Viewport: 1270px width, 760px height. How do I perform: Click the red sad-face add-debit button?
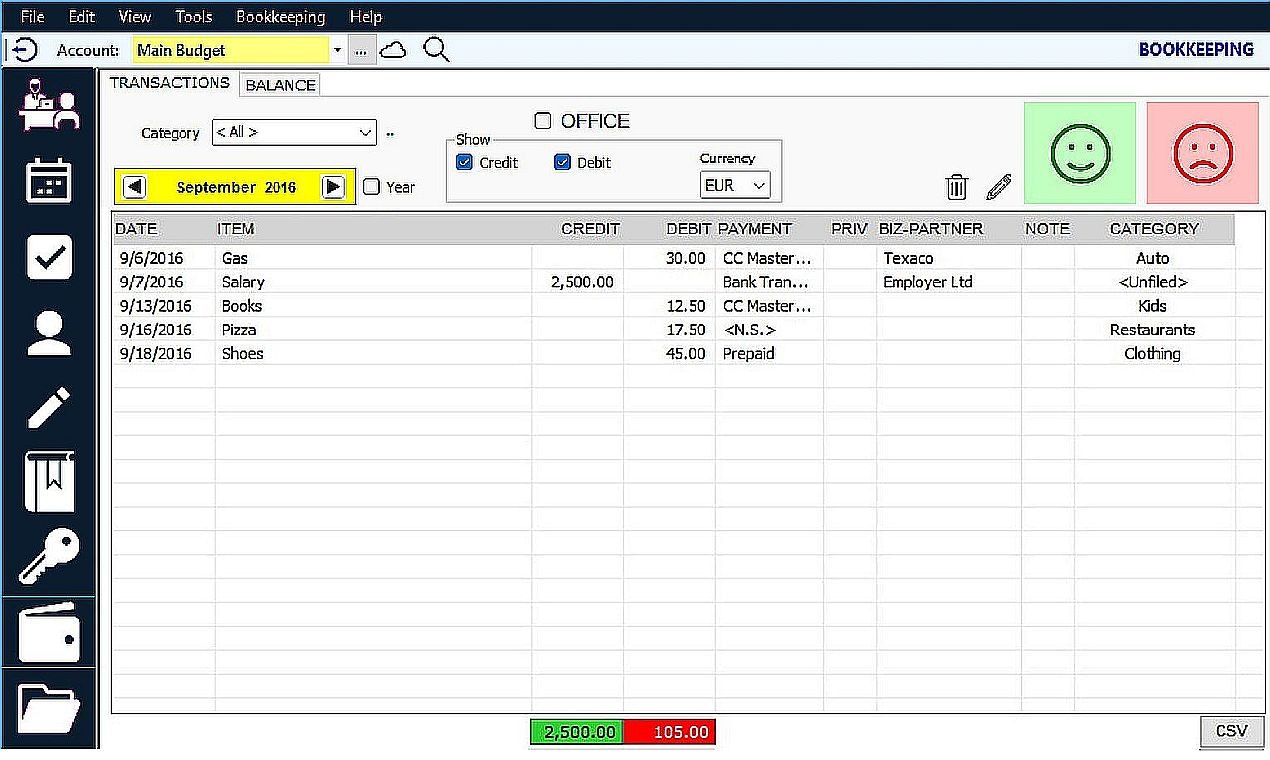[1203, 153]
